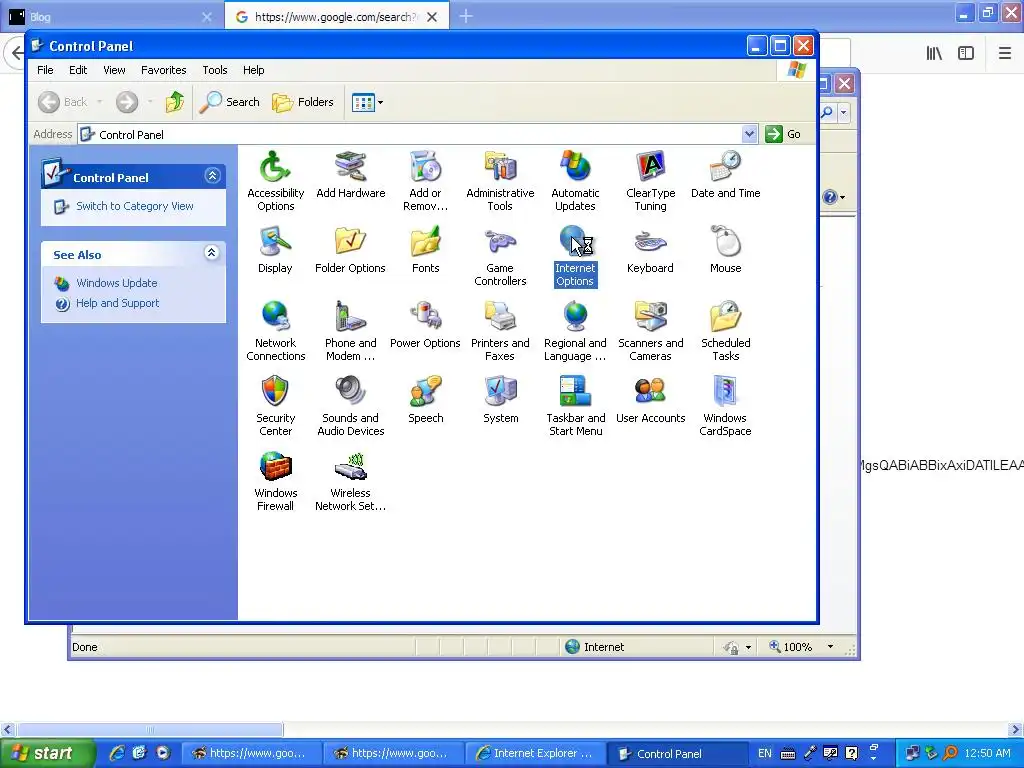Open the Views dropdown button
Screen dimensions: 1024x768
(x=367, y=102)
